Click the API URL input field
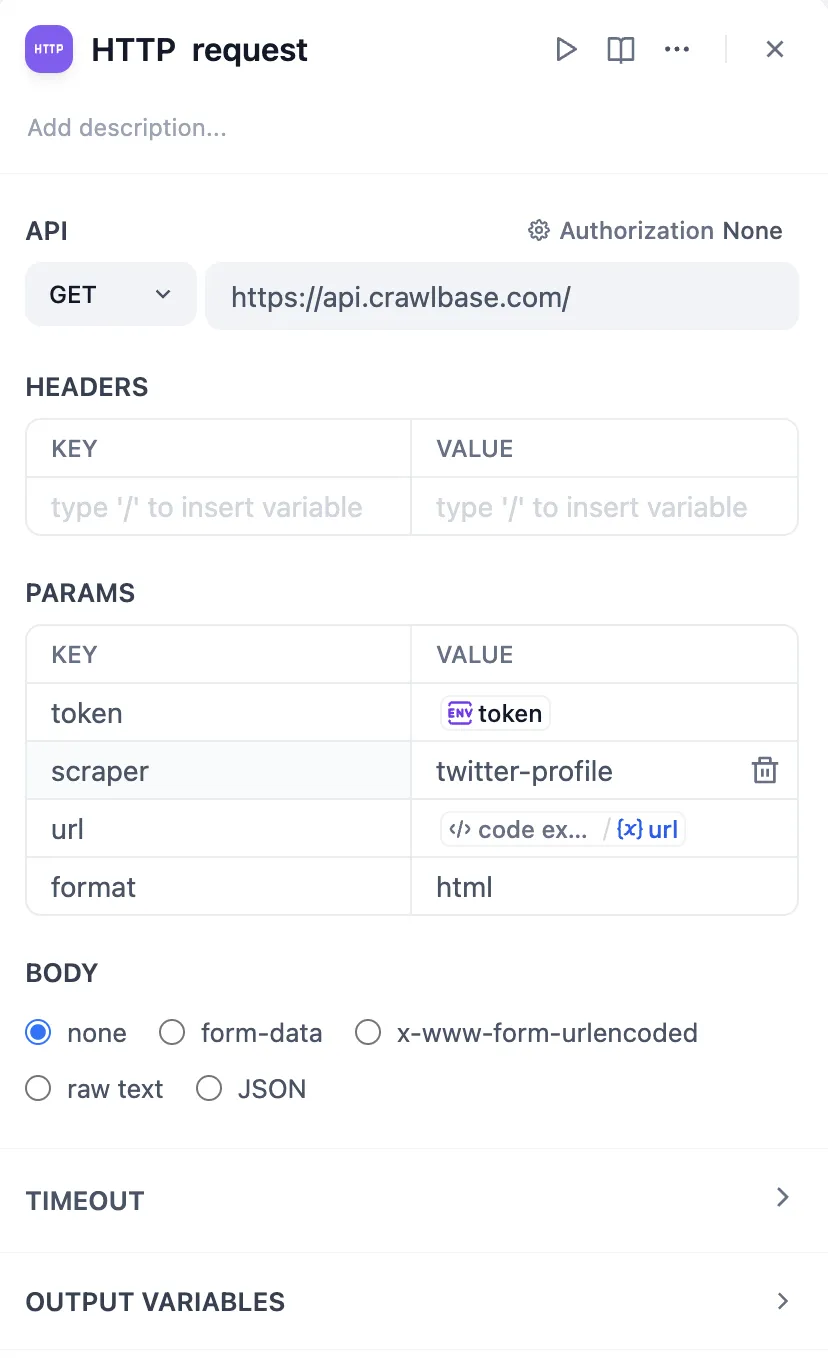828x1358 pixels. pos(501,296)
